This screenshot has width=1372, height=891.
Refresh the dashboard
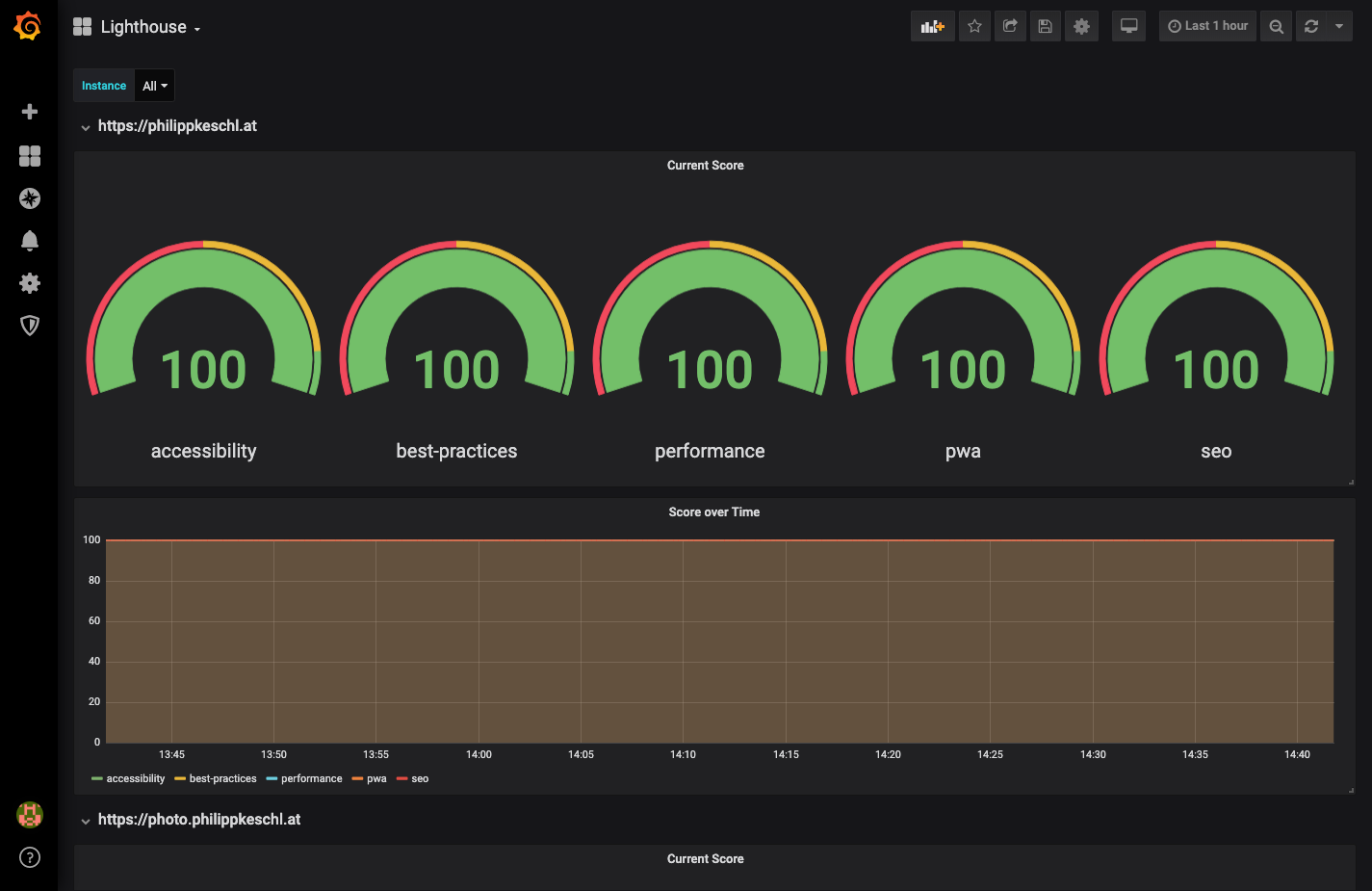[x=1311, y=26]
